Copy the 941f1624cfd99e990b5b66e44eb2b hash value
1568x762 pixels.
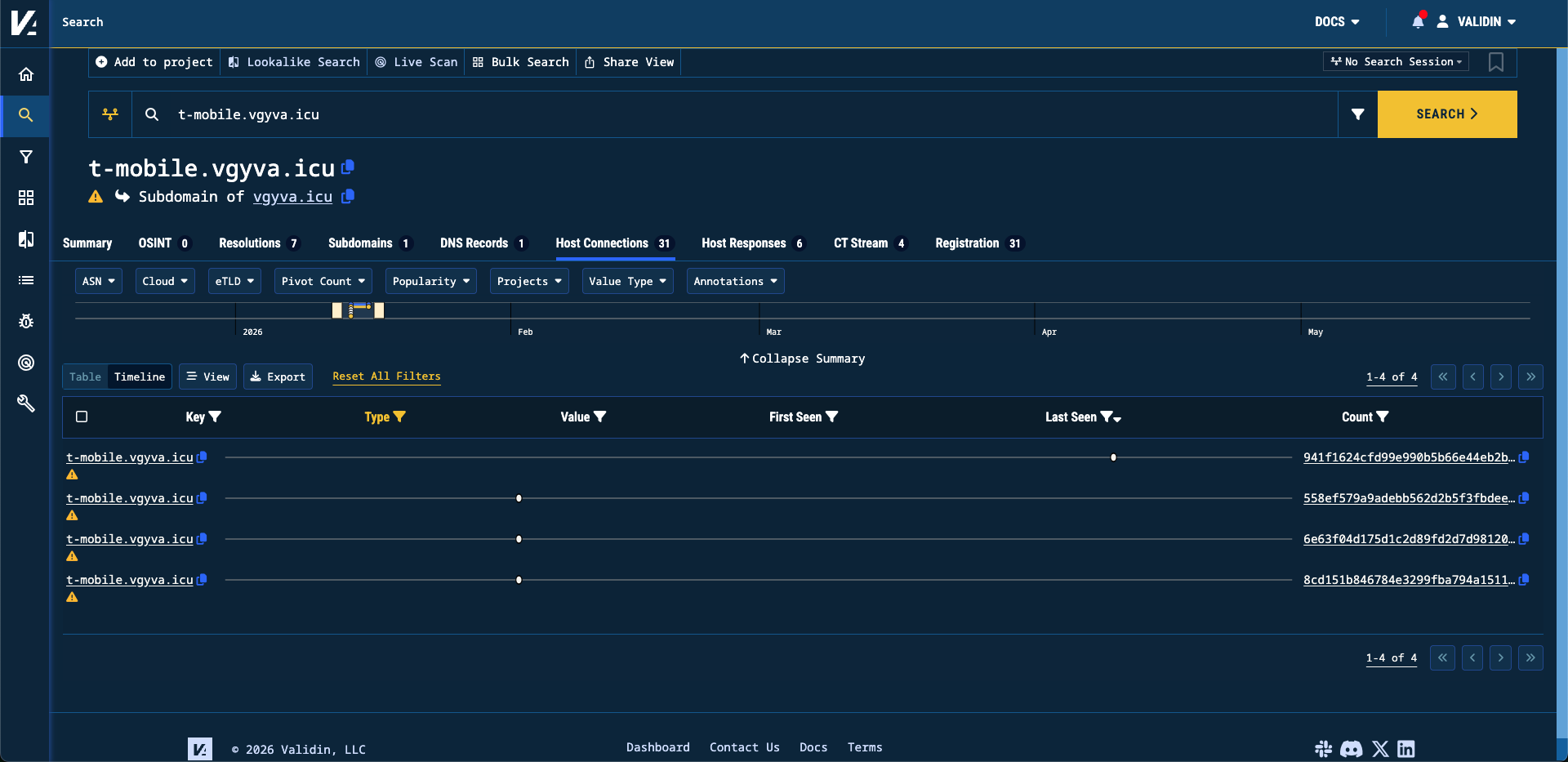pyautogui.click(x=1524, y=457)
